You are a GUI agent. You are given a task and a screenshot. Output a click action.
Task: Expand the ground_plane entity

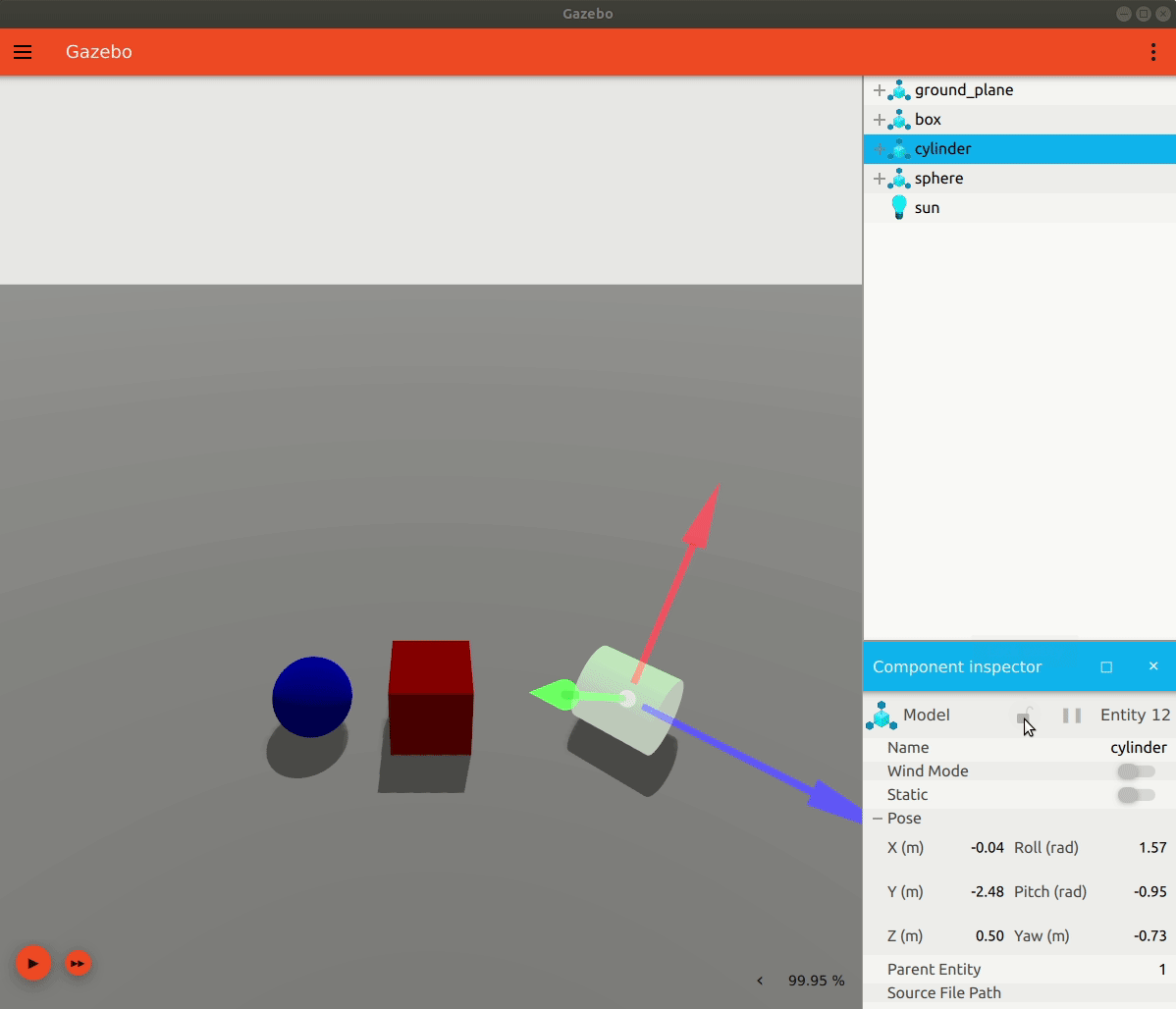point(879,90)
